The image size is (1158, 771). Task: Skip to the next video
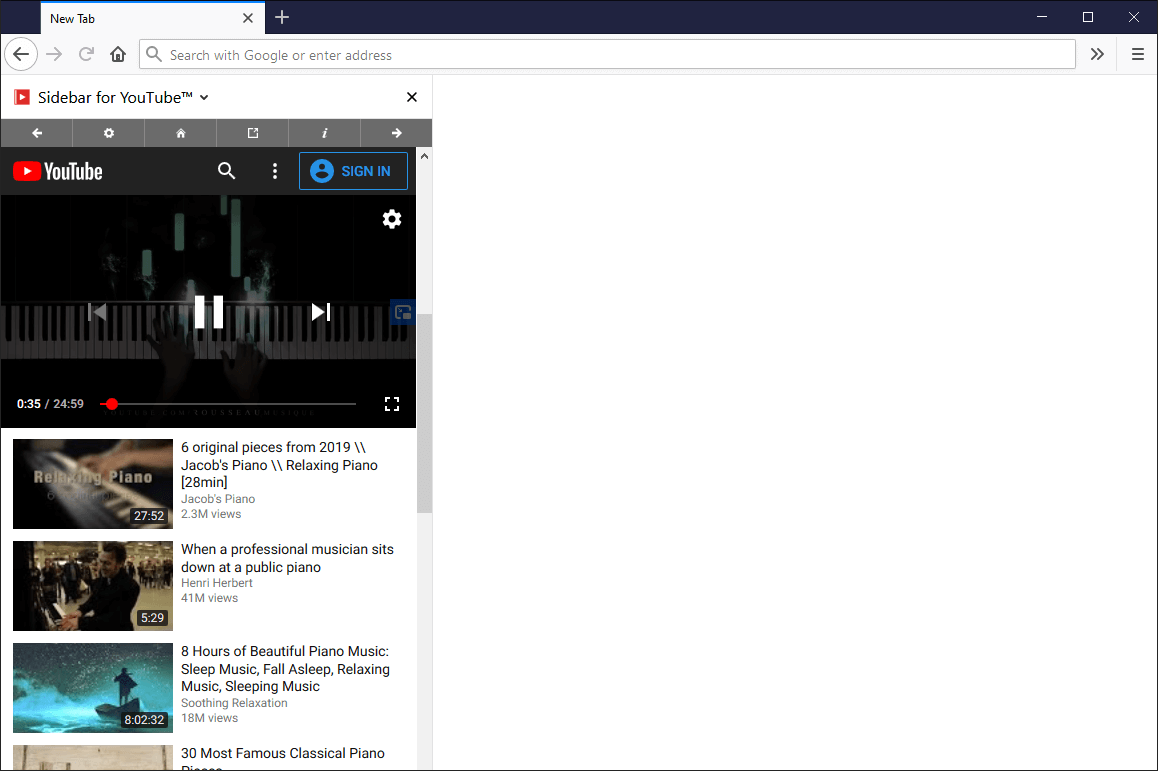(x=321, y=312)
